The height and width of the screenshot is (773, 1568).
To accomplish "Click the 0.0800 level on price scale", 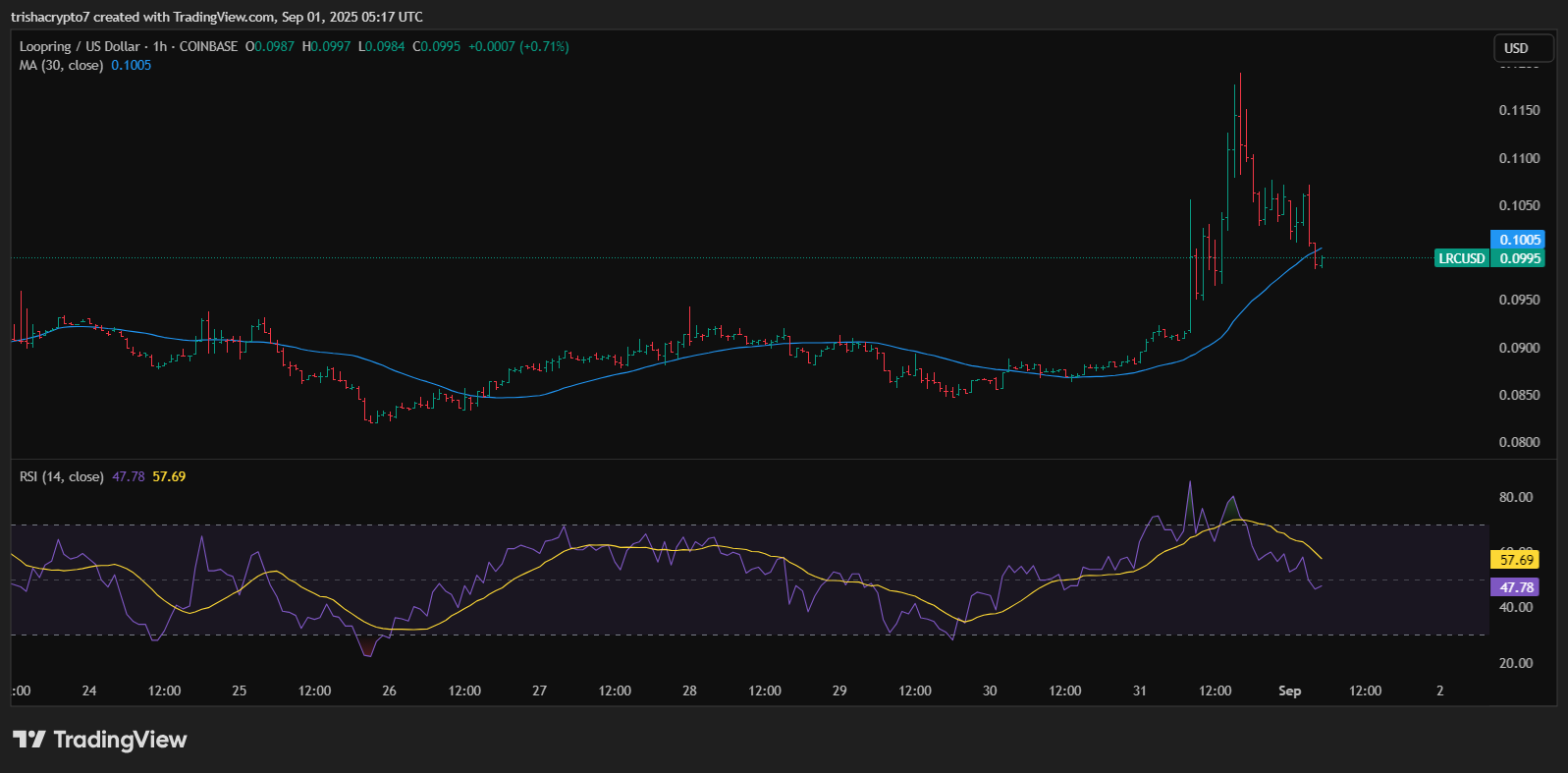I will pos(1519,442).
